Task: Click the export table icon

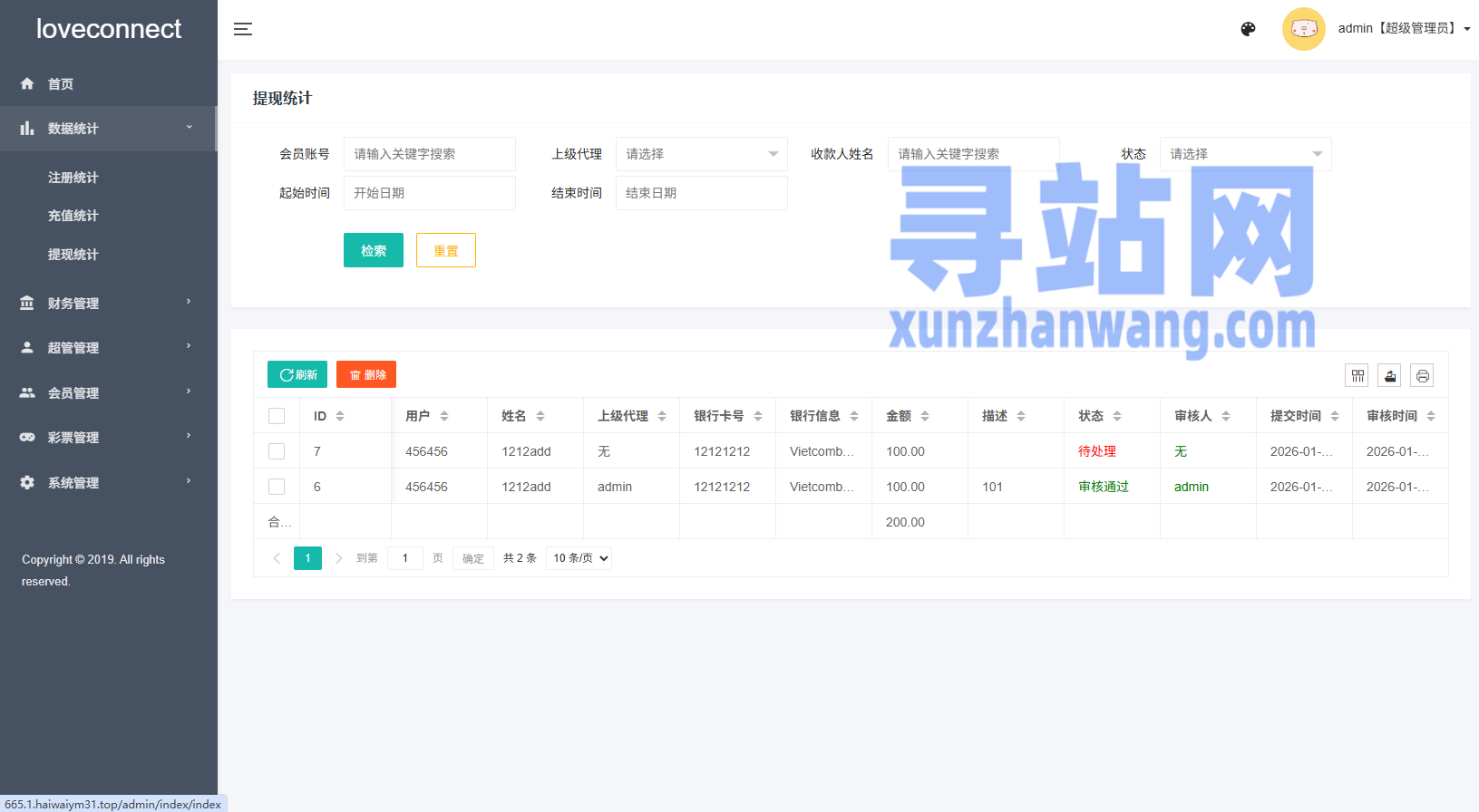Action: [1389, 375]
